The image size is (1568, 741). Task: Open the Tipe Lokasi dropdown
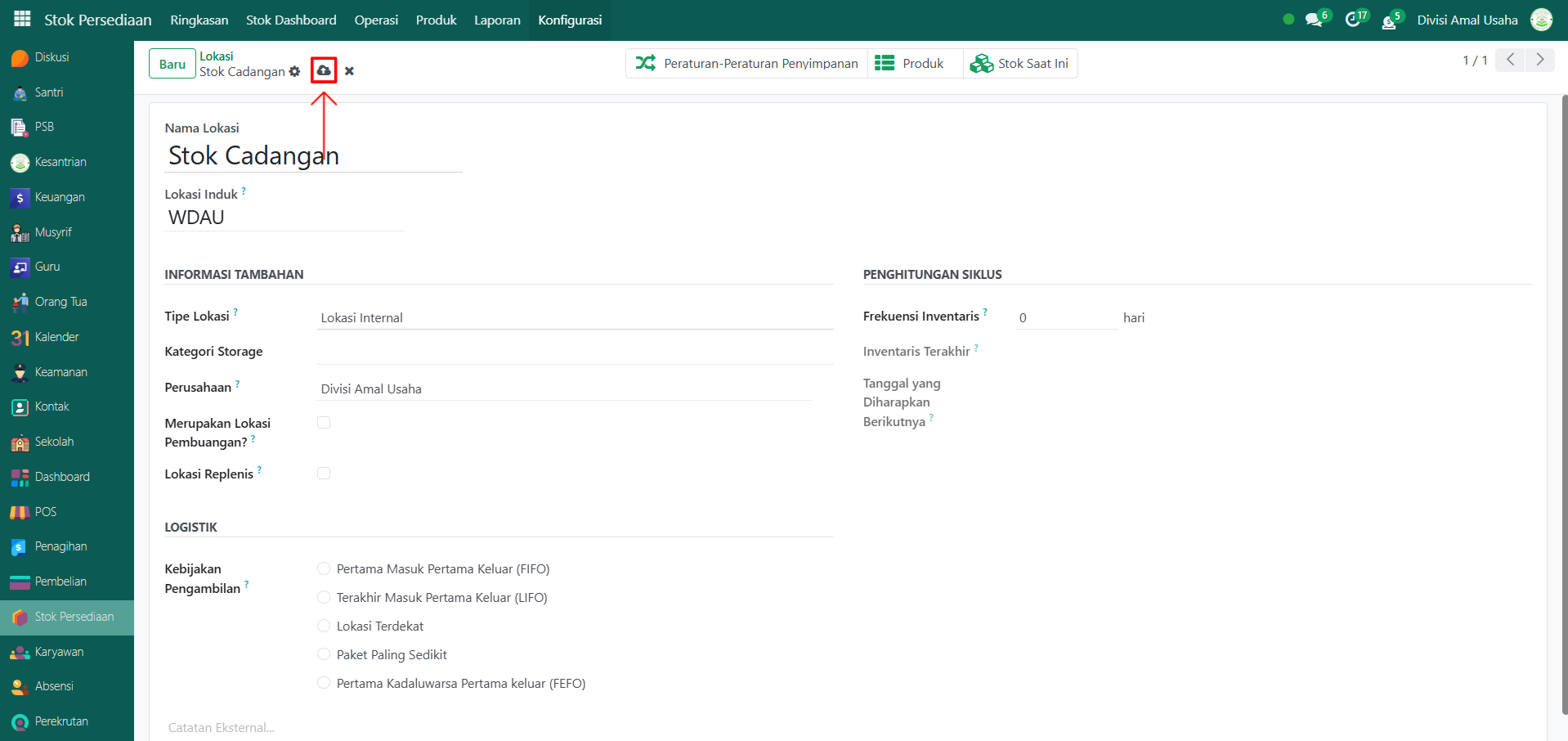(x=574, y=318)
